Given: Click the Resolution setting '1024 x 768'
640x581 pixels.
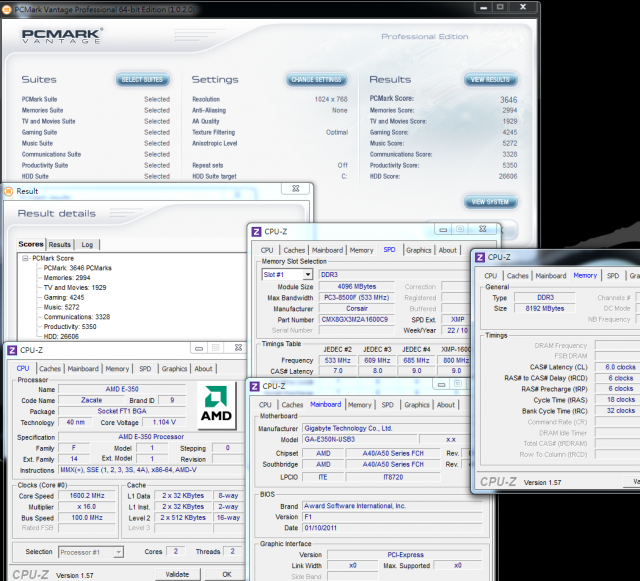Looking at the screenshot, I should (x=331, y=99).
